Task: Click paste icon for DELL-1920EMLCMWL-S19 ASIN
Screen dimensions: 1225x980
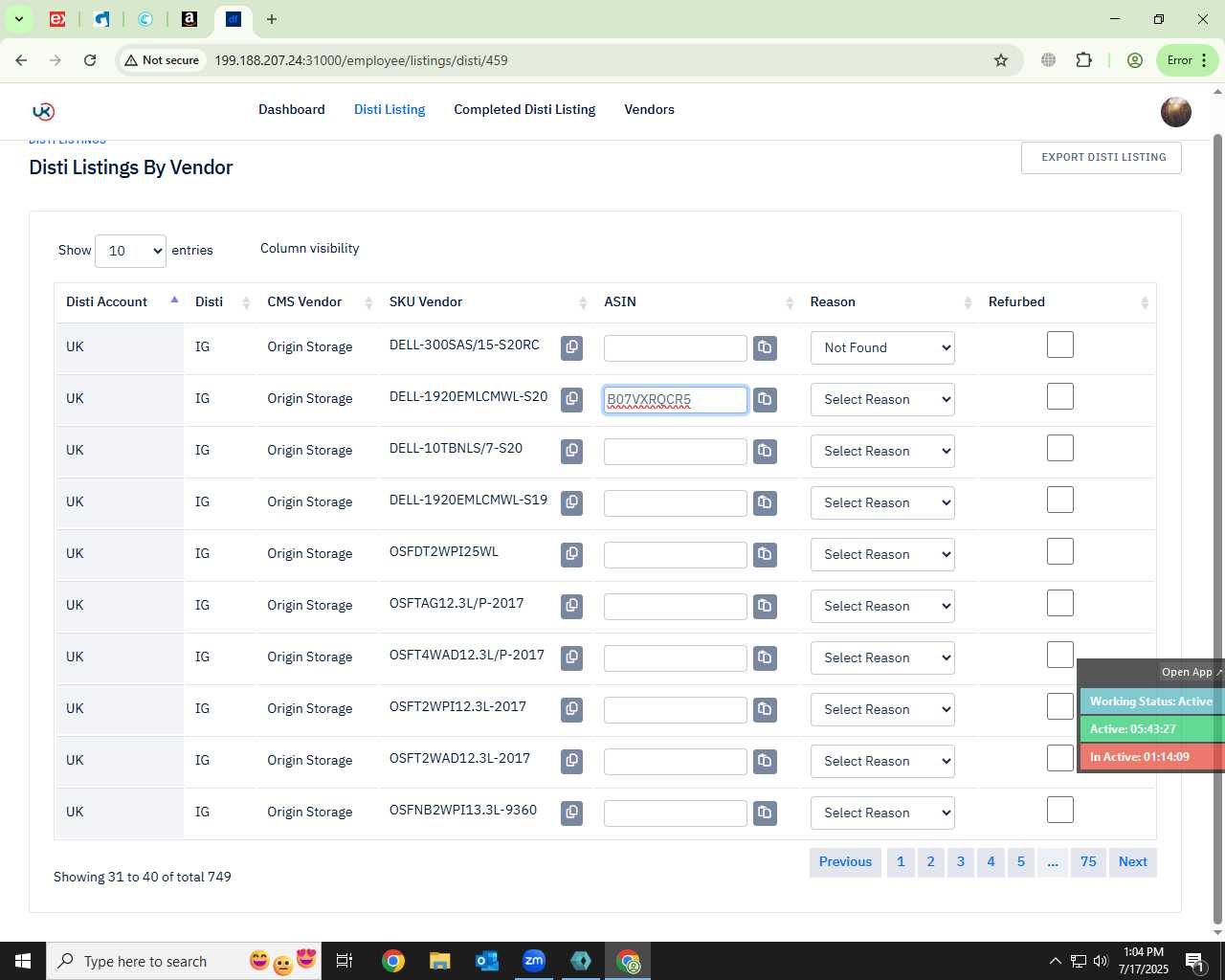Action: pos(765,502)
